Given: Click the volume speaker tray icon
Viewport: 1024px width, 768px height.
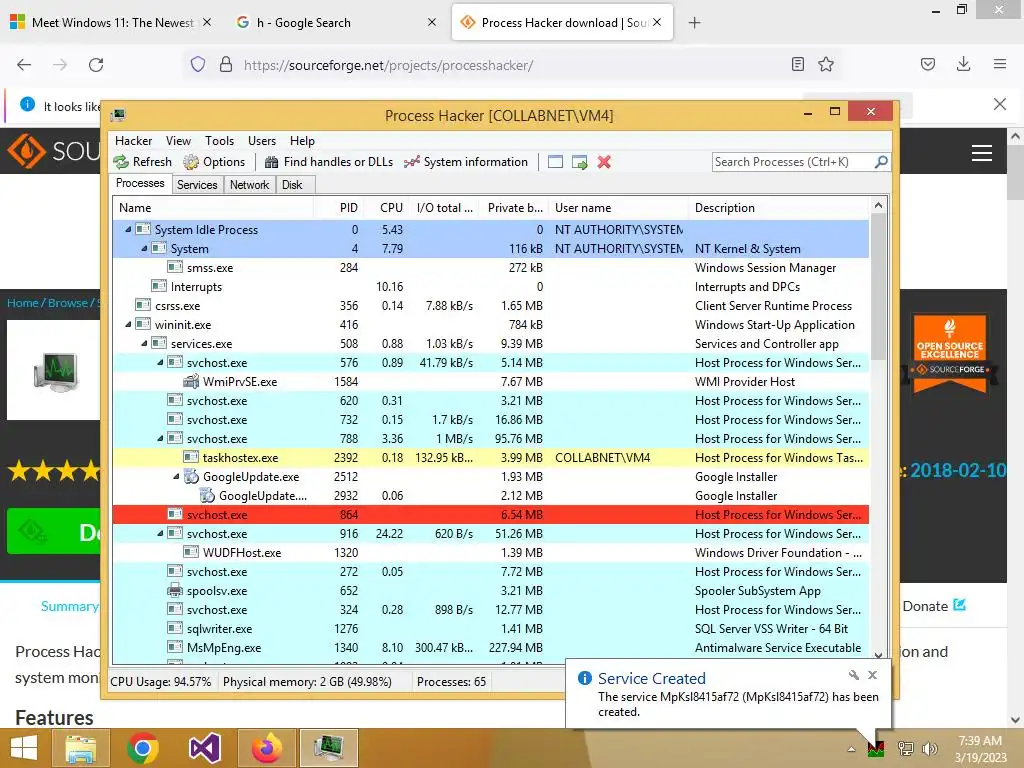Looking at the screenshot, I should [x=929, y=748].
